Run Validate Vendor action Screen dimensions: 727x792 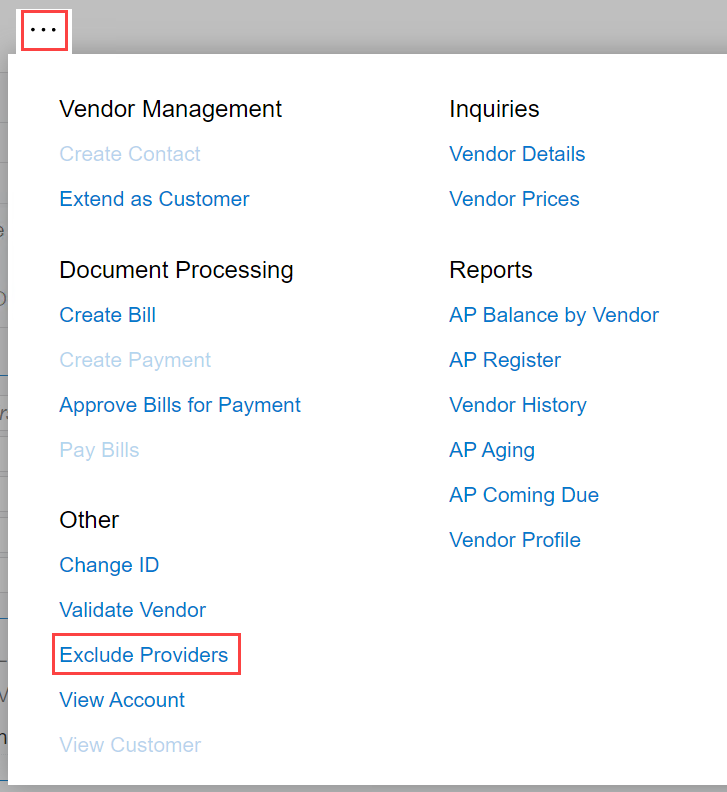(x=132, y=610)
